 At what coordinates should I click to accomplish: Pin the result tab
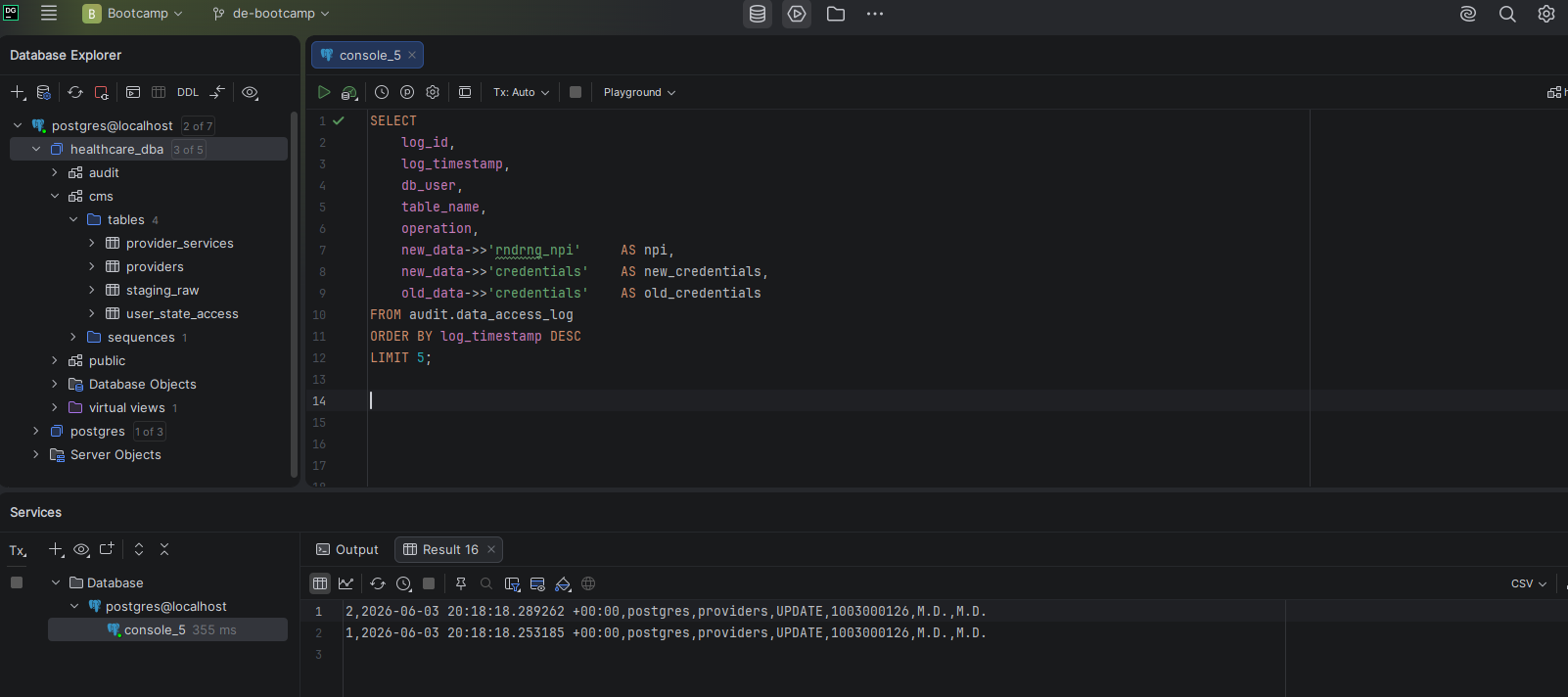coord(461,583)
